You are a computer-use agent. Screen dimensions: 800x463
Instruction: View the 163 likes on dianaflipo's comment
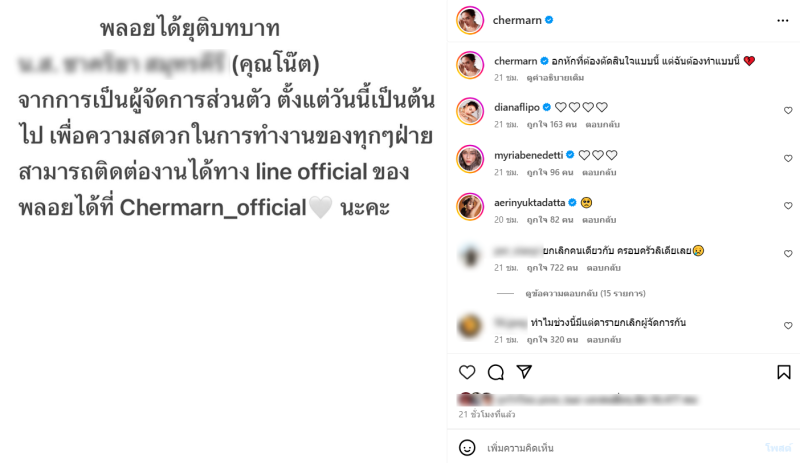pos(552,125)
